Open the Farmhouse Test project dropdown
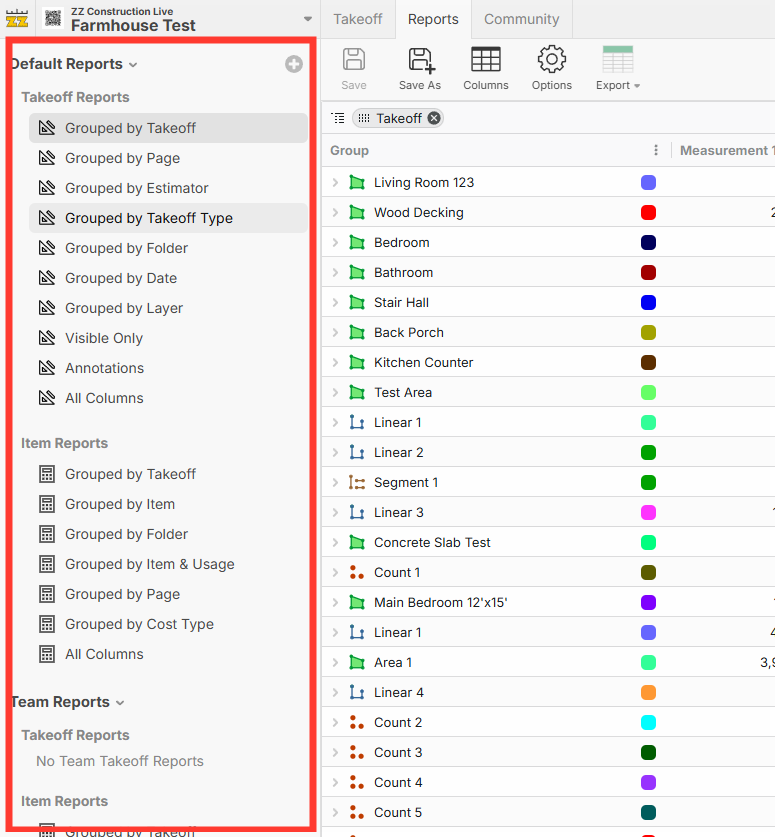 click(308, 19)
